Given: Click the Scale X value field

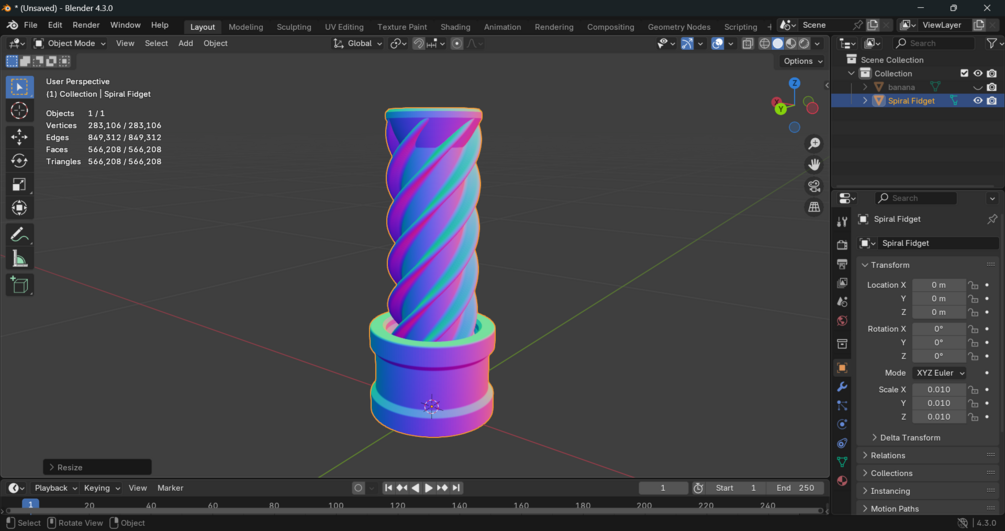Looking at the screenshot, I should point(938,389).
